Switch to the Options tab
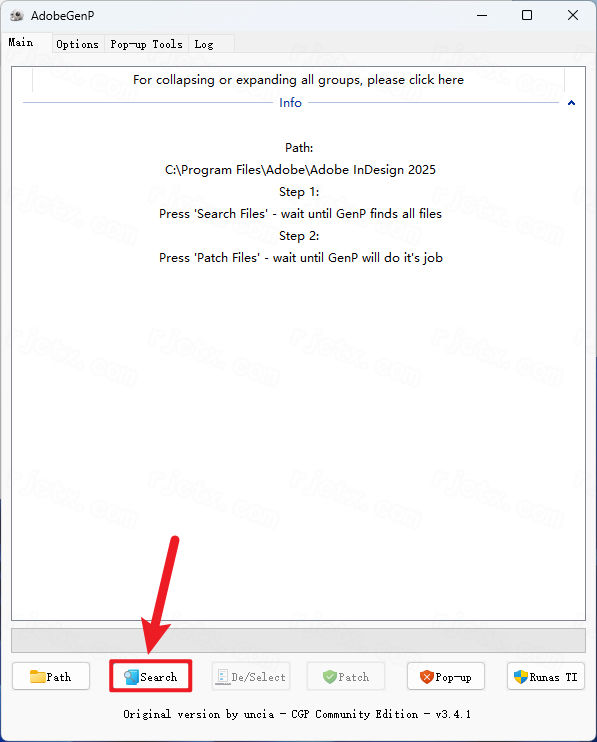The image size is (597, 742). [x=78, y=44]
